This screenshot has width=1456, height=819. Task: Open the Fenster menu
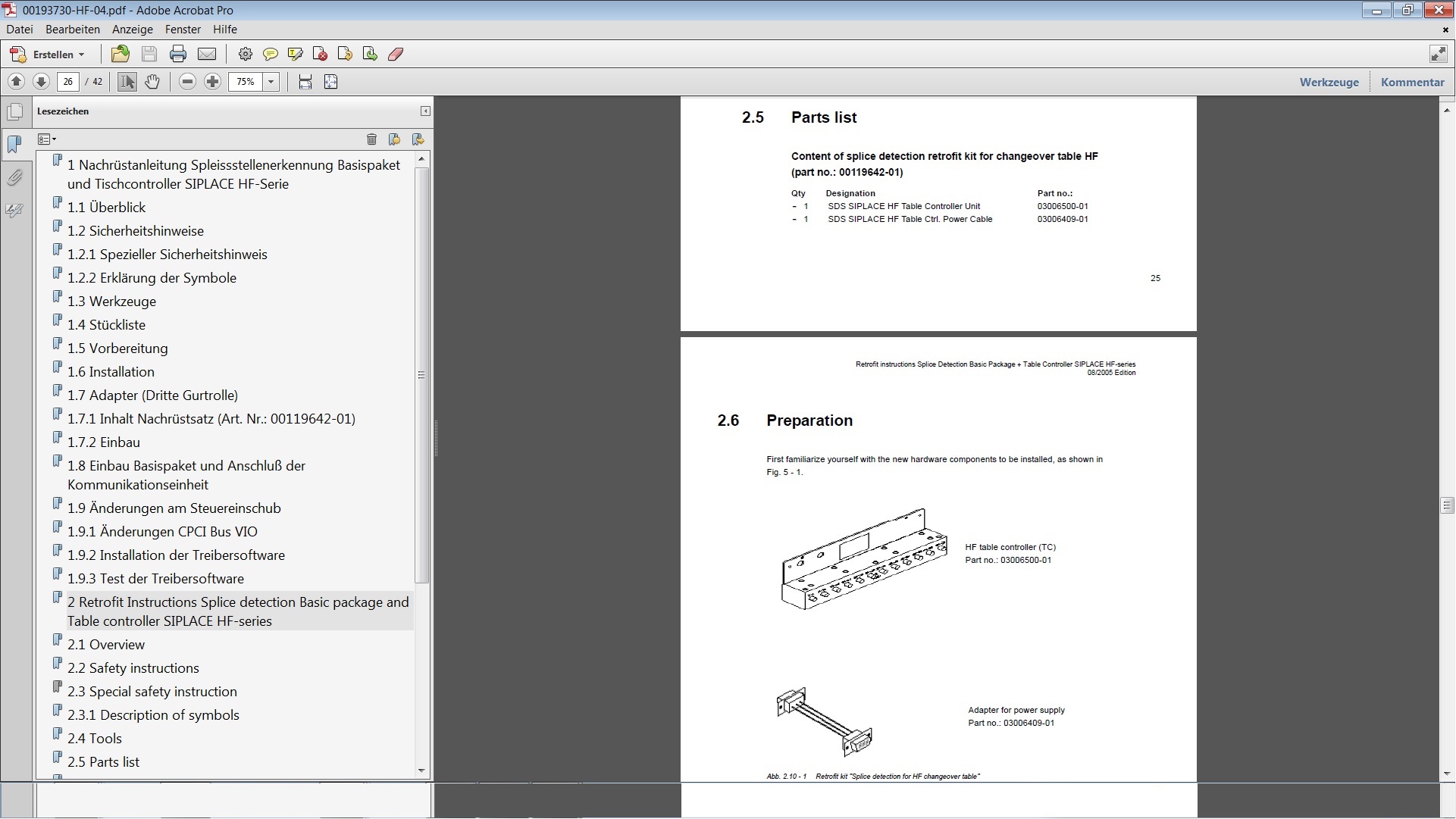[x=183, y=30]
